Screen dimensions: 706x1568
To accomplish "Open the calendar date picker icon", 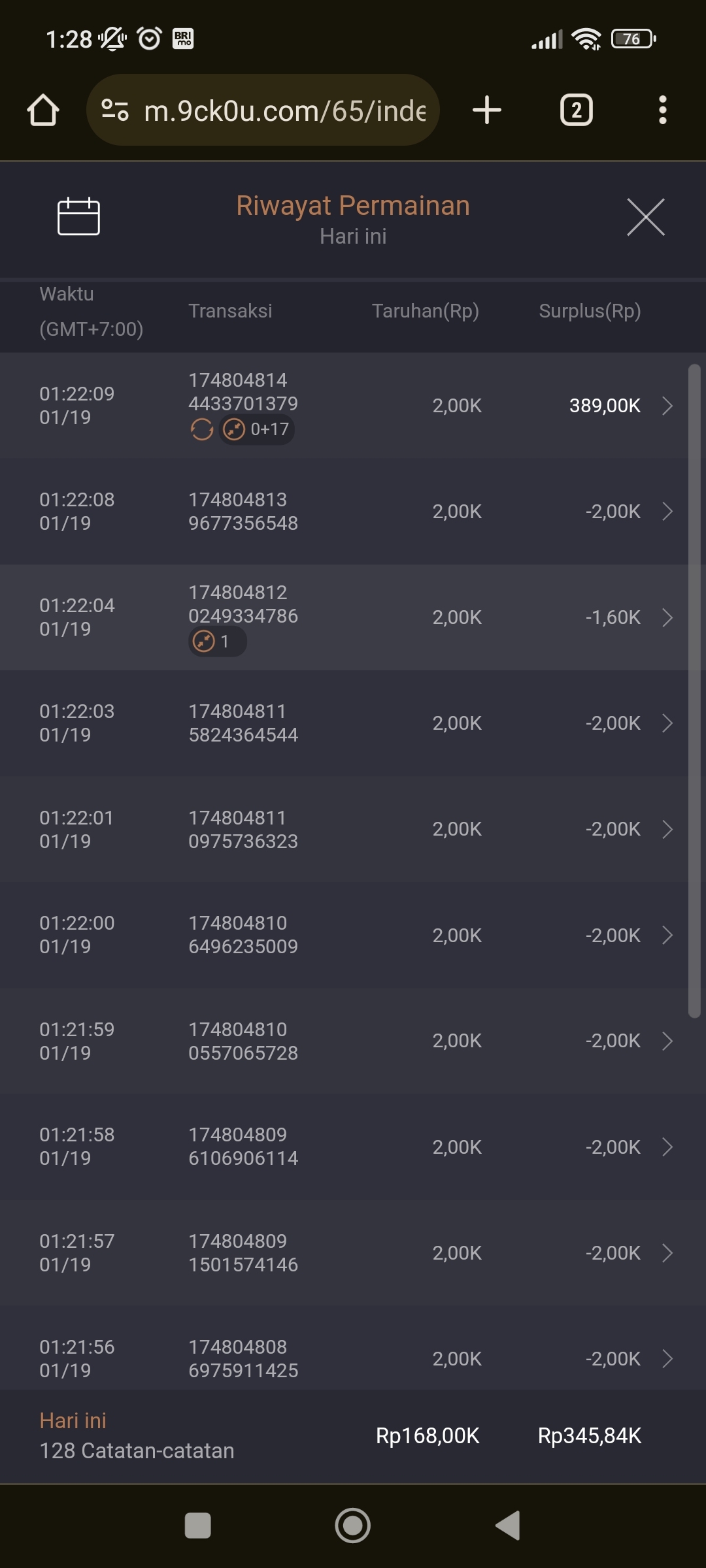I will coord(78,216).
